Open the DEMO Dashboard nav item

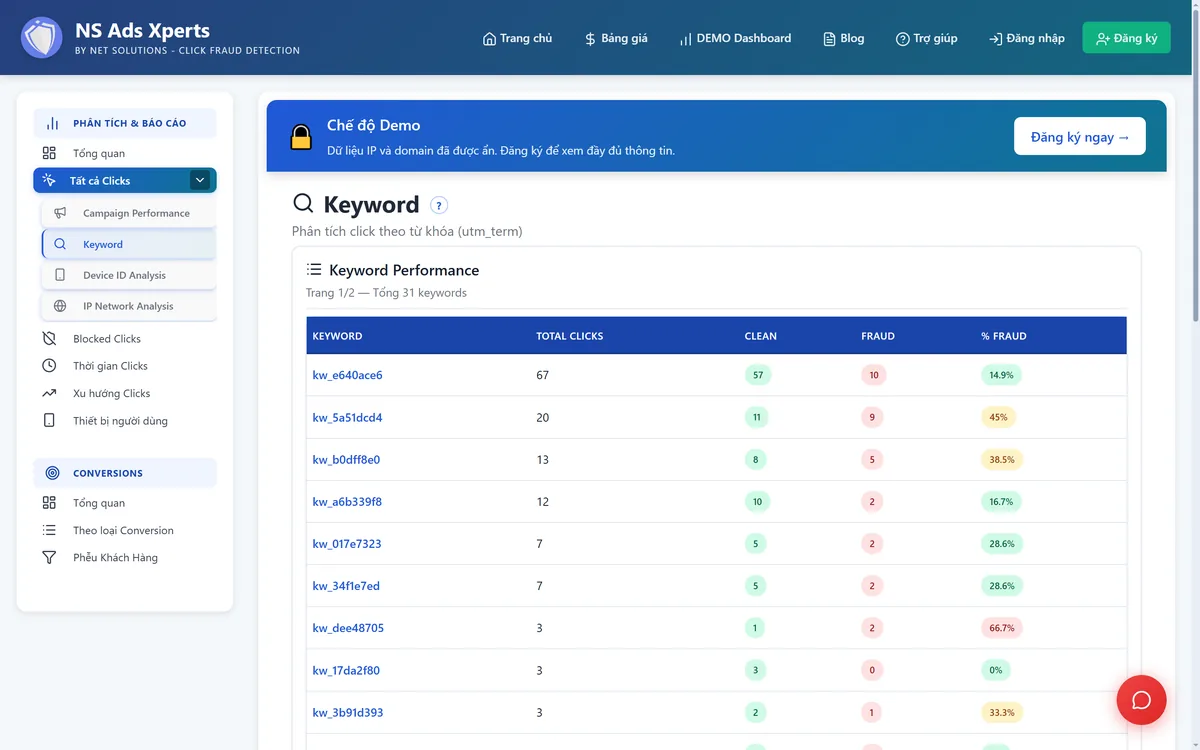tap(735, 38)
